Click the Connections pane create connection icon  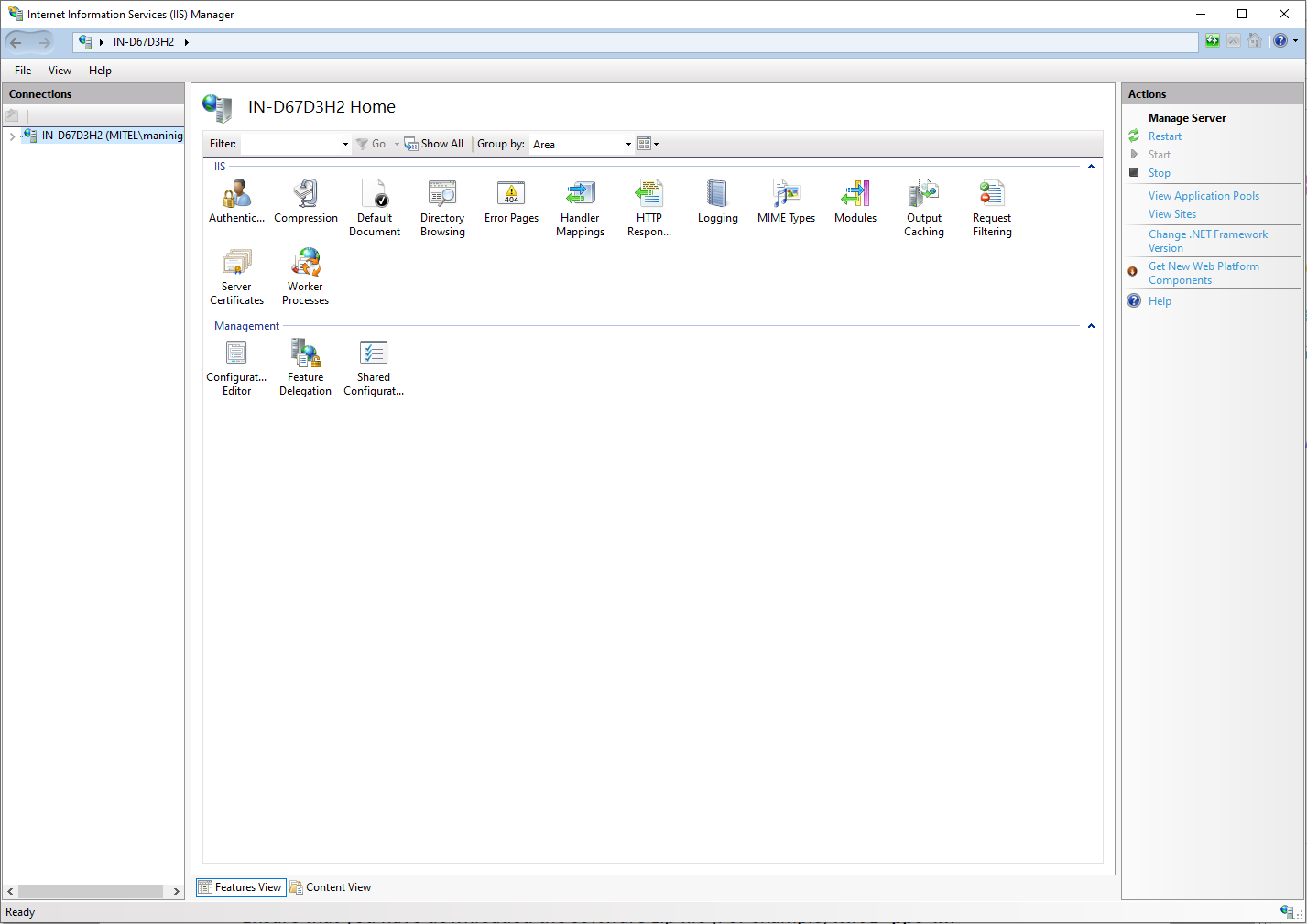coord(12,115)
